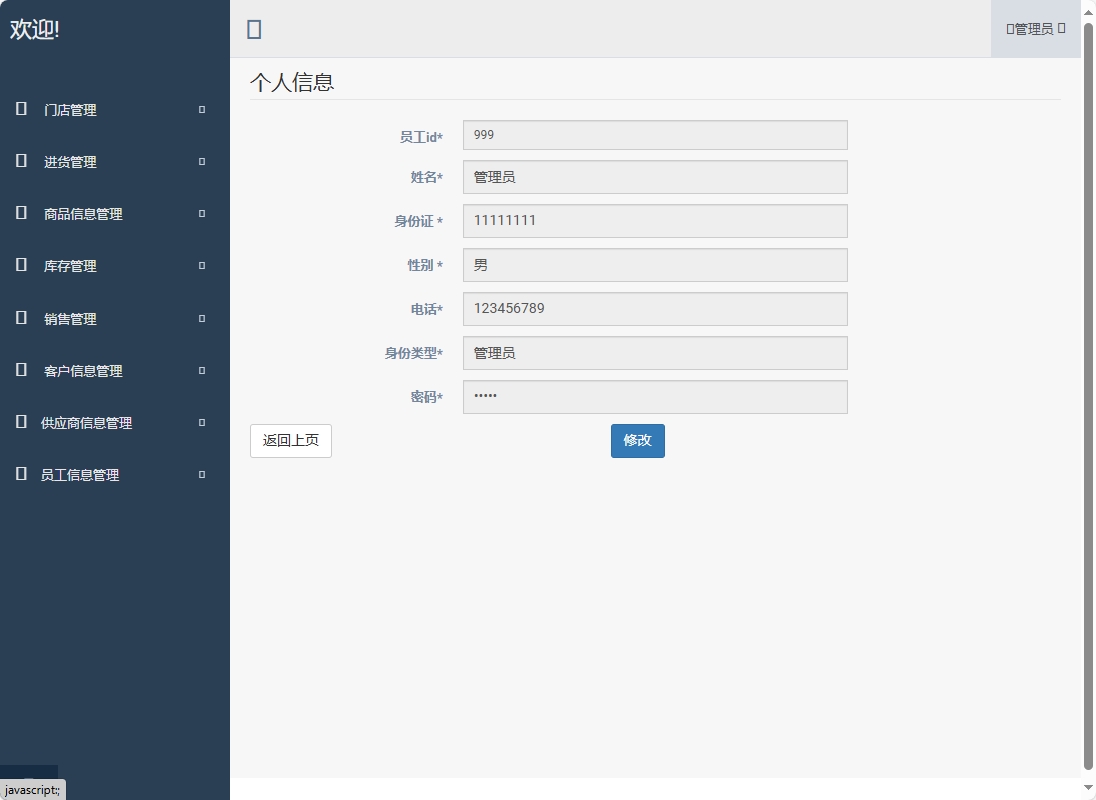Click the 门店管理 sidebar icon
Screen dimensions: 1096x800
click(21, 109)
